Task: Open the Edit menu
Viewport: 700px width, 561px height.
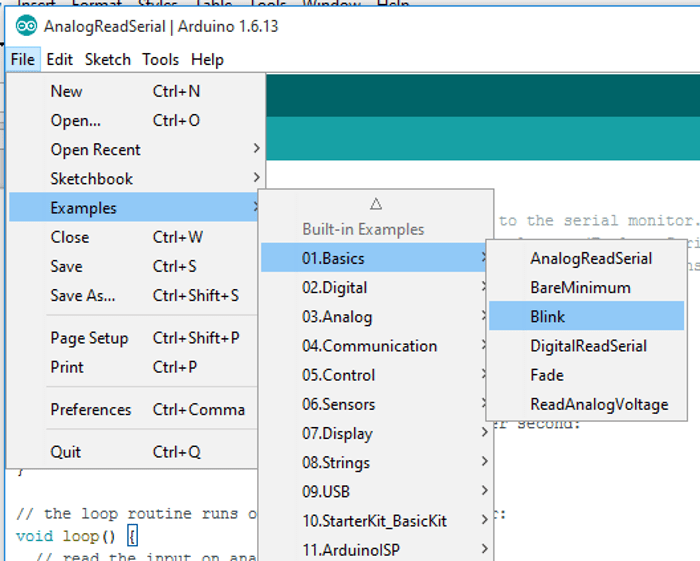Action: tap(59, 59)
